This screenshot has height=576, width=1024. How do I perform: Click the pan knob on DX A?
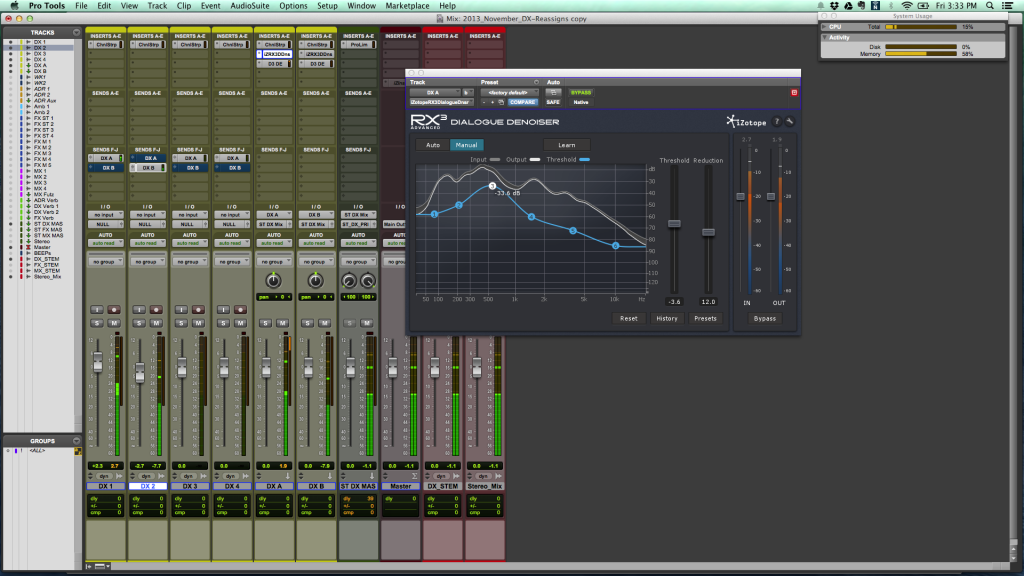click(273, 282)
